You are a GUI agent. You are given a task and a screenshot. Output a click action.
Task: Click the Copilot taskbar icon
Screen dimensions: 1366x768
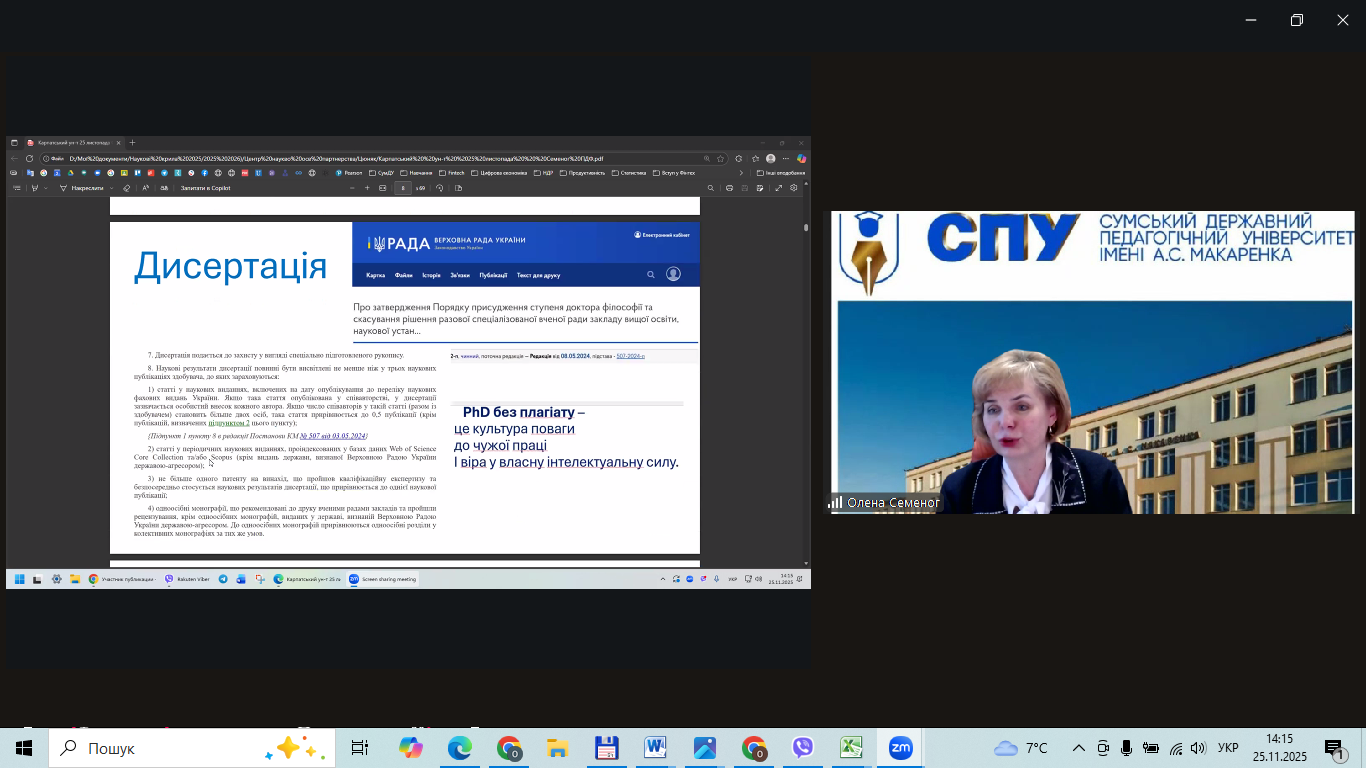pos(410,748)
